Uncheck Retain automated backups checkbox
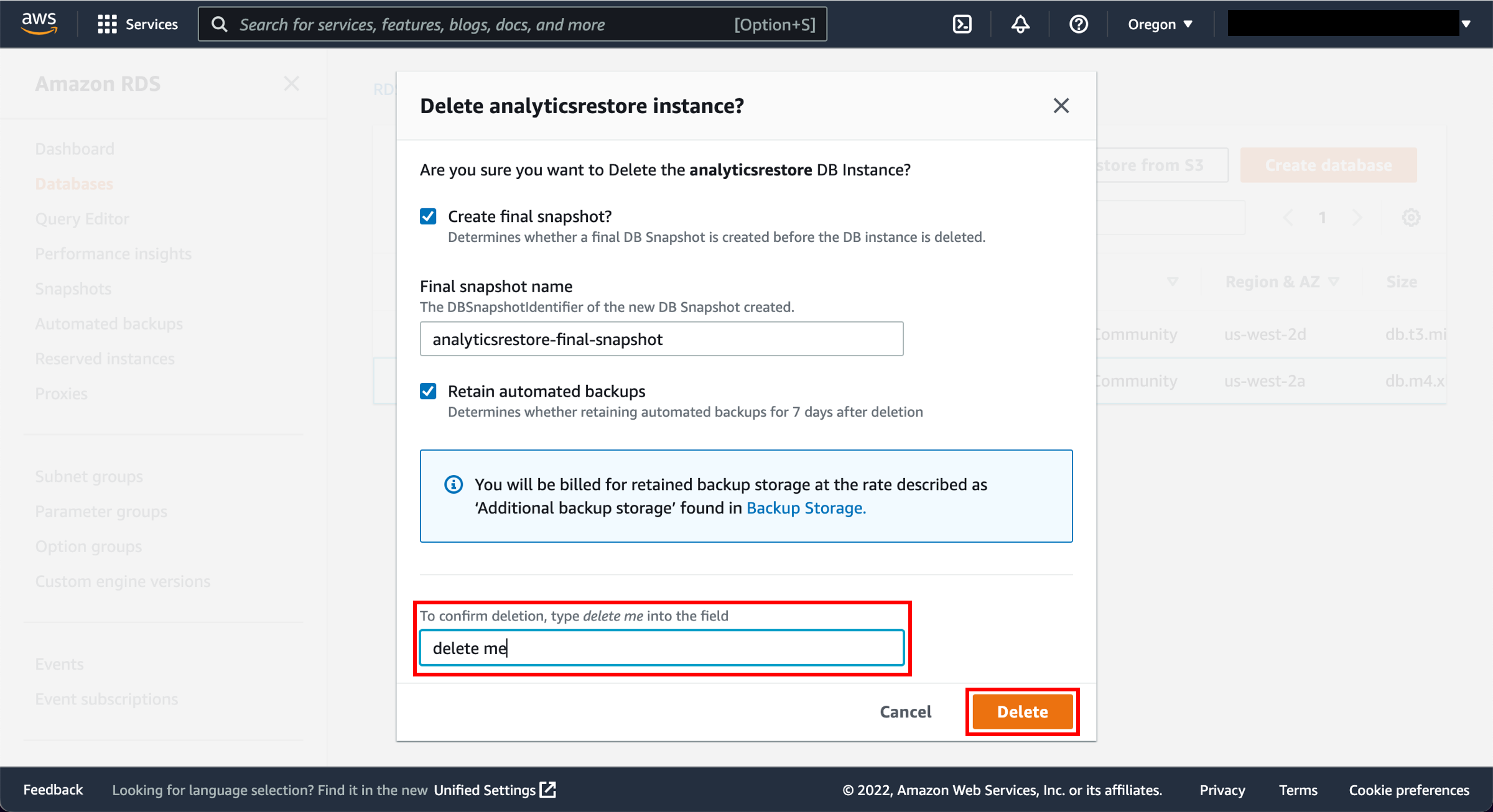 tap(428, 391)
